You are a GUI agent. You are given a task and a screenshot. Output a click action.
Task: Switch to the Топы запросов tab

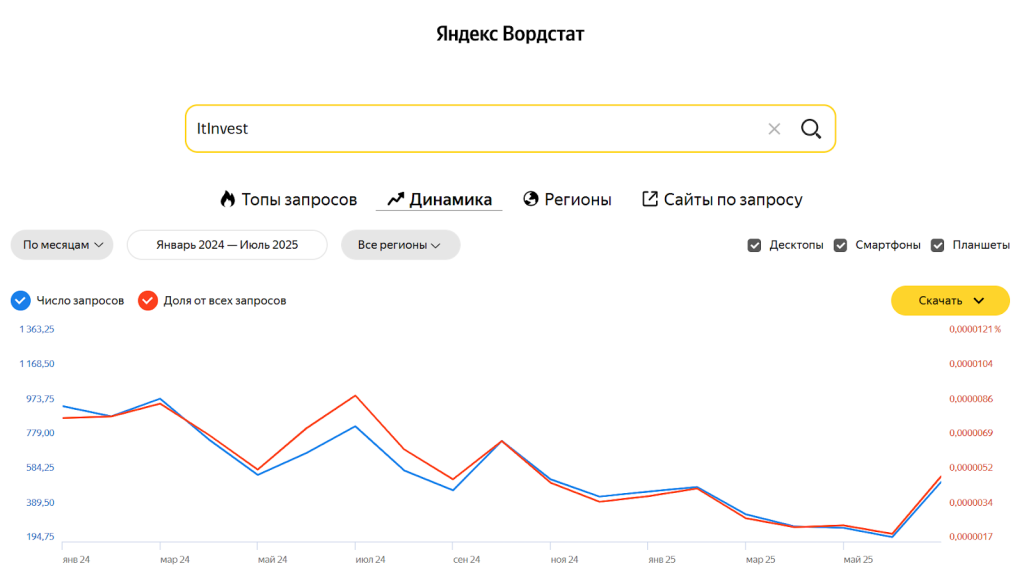[x=299, y=199]
